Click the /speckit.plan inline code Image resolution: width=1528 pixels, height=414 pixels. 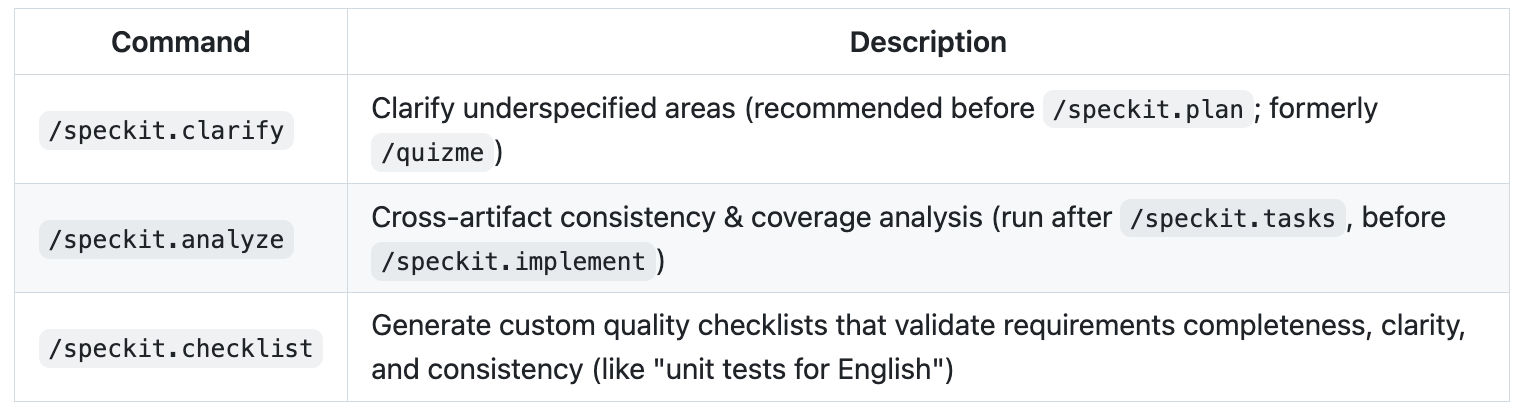tap(1147, 109)
